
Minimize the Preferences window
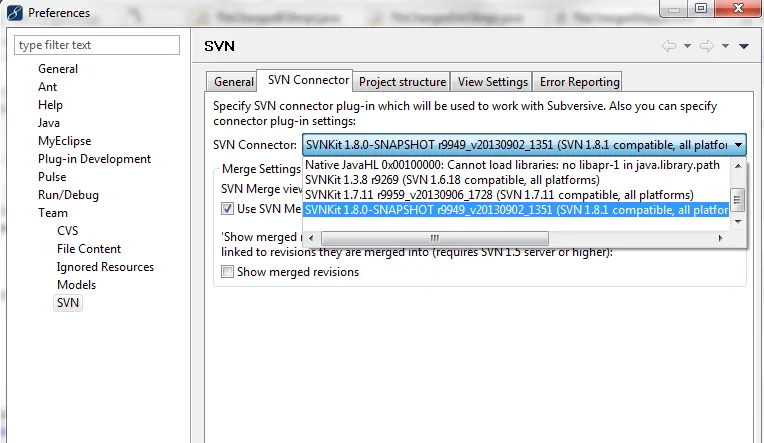pos(674,9)
